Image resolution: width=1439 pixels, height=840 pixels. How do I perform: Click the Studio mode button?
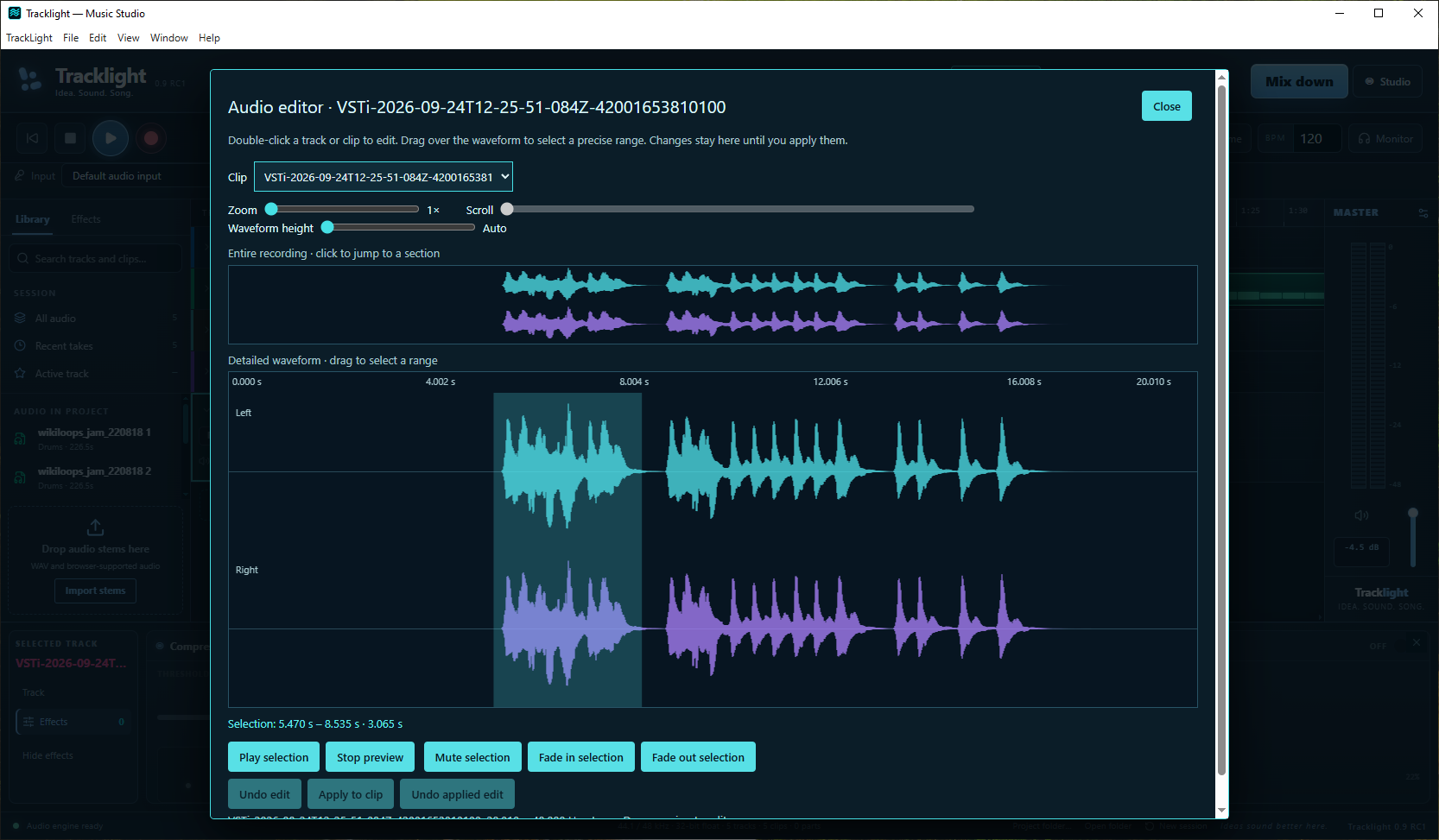point(1387,81)
